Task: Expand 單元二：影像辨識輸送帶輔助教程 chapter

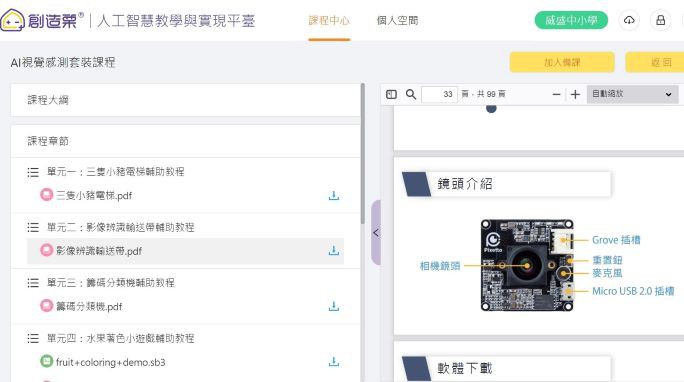Action: (121, 227)
